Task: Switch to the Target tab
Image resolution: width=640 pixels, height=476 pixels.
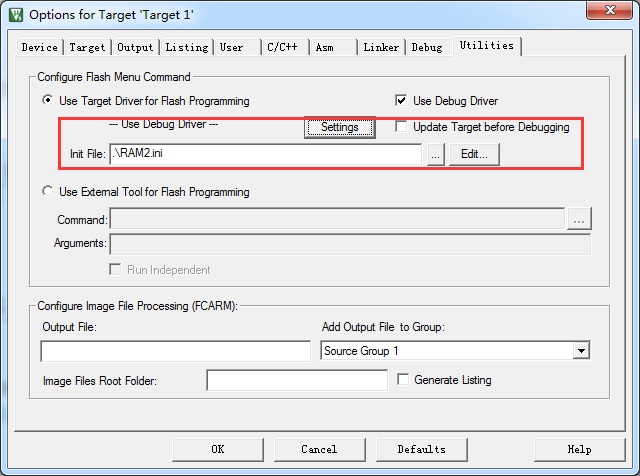Action: (87, 47)
